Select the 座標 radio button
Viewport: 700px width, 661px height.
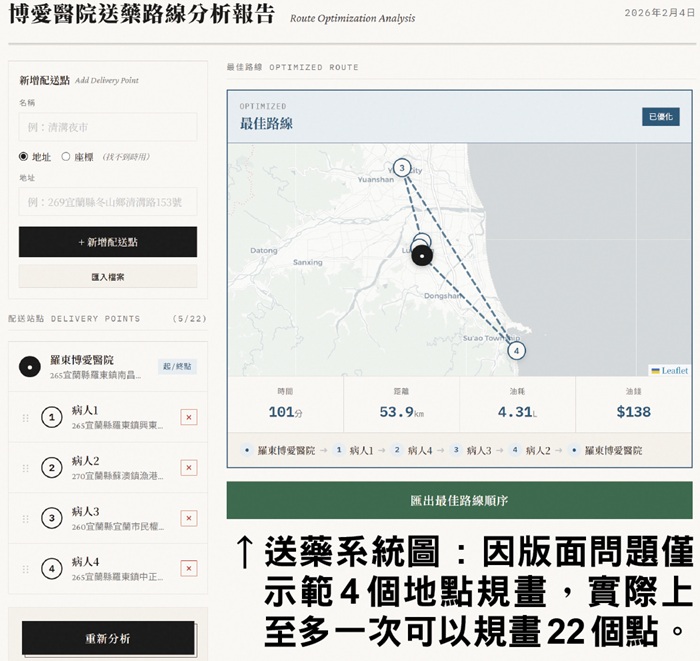pos(66,157)
